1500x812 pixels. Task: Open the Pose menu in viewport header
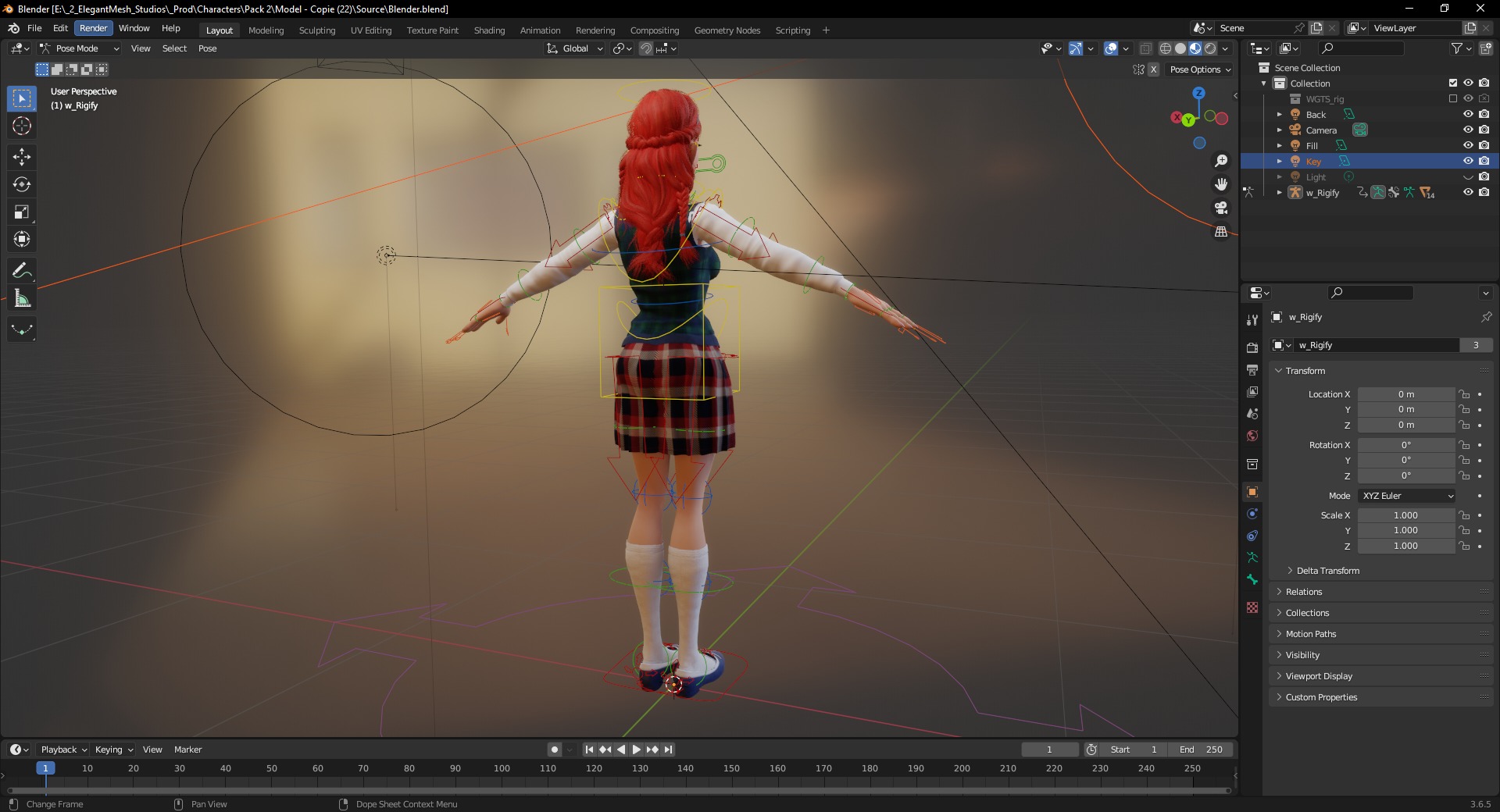point(208,48)
